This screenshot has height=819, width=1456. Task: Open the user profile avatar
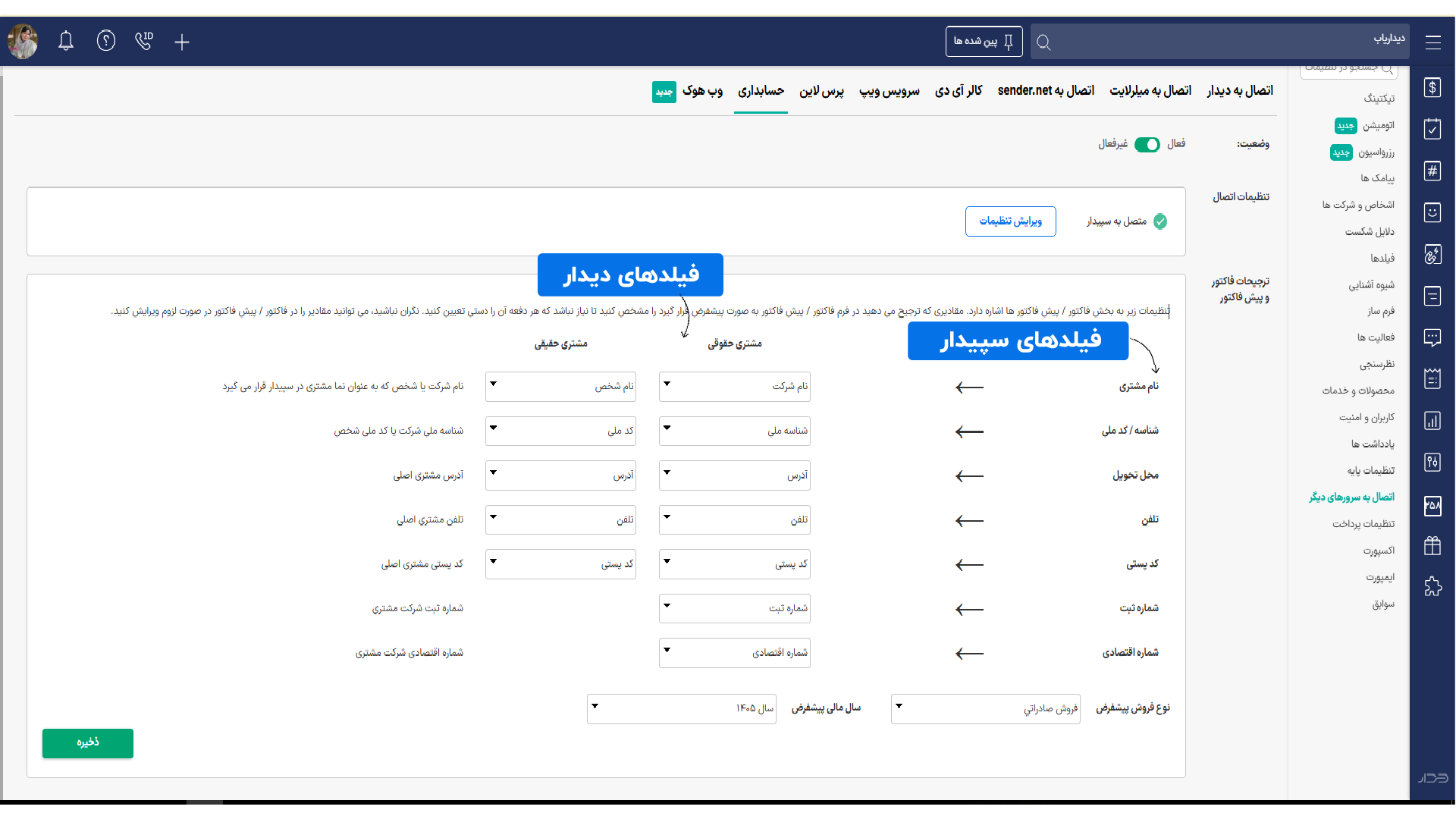pyautogui.click(x=23, y=41)
